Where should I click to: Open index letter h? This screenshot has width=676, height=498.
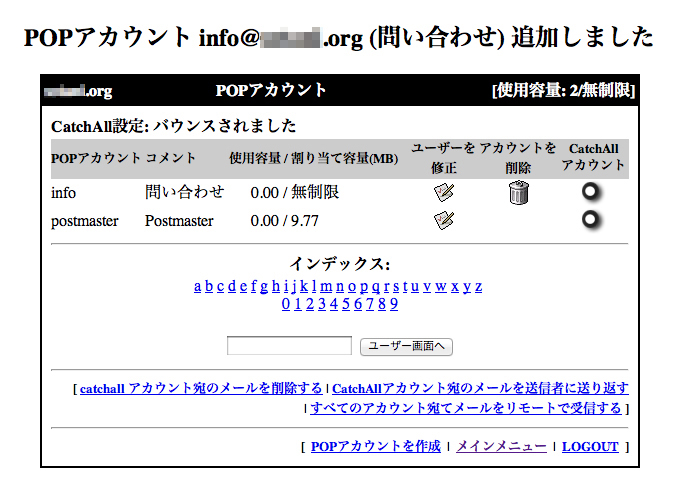tap(276, 286)
